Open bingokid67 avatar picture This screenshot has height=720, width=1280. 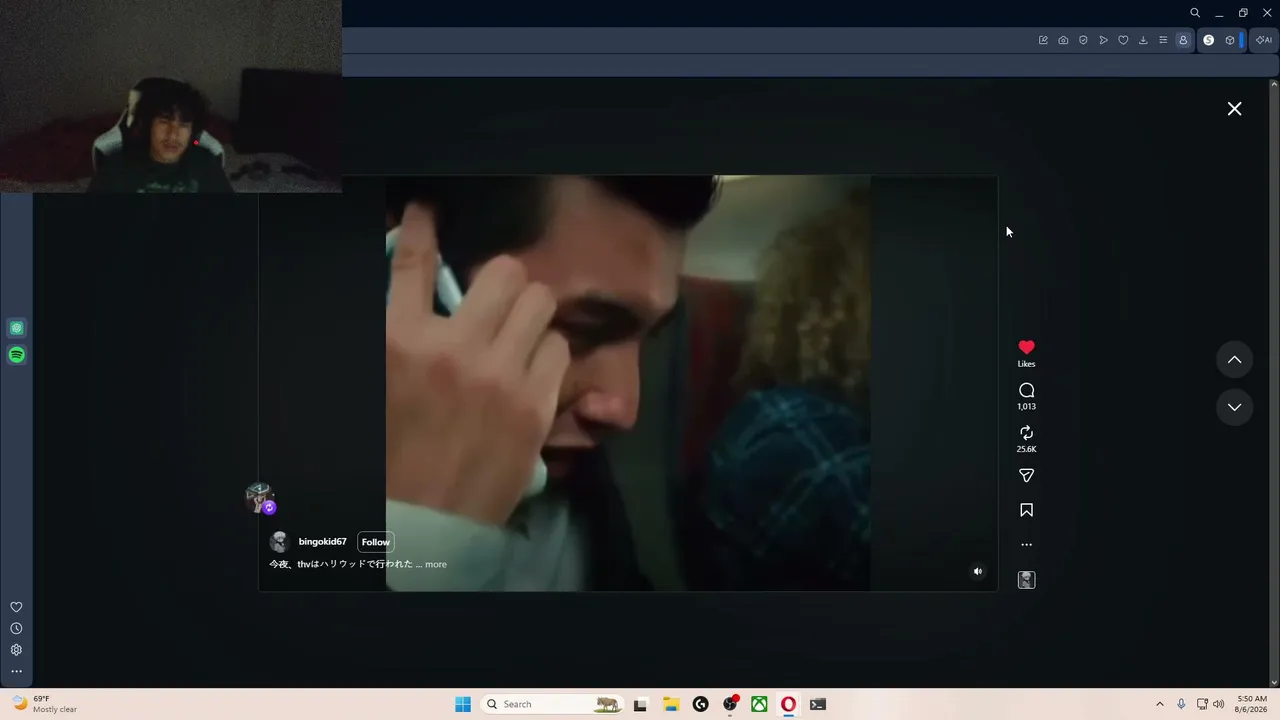[279, 542]
